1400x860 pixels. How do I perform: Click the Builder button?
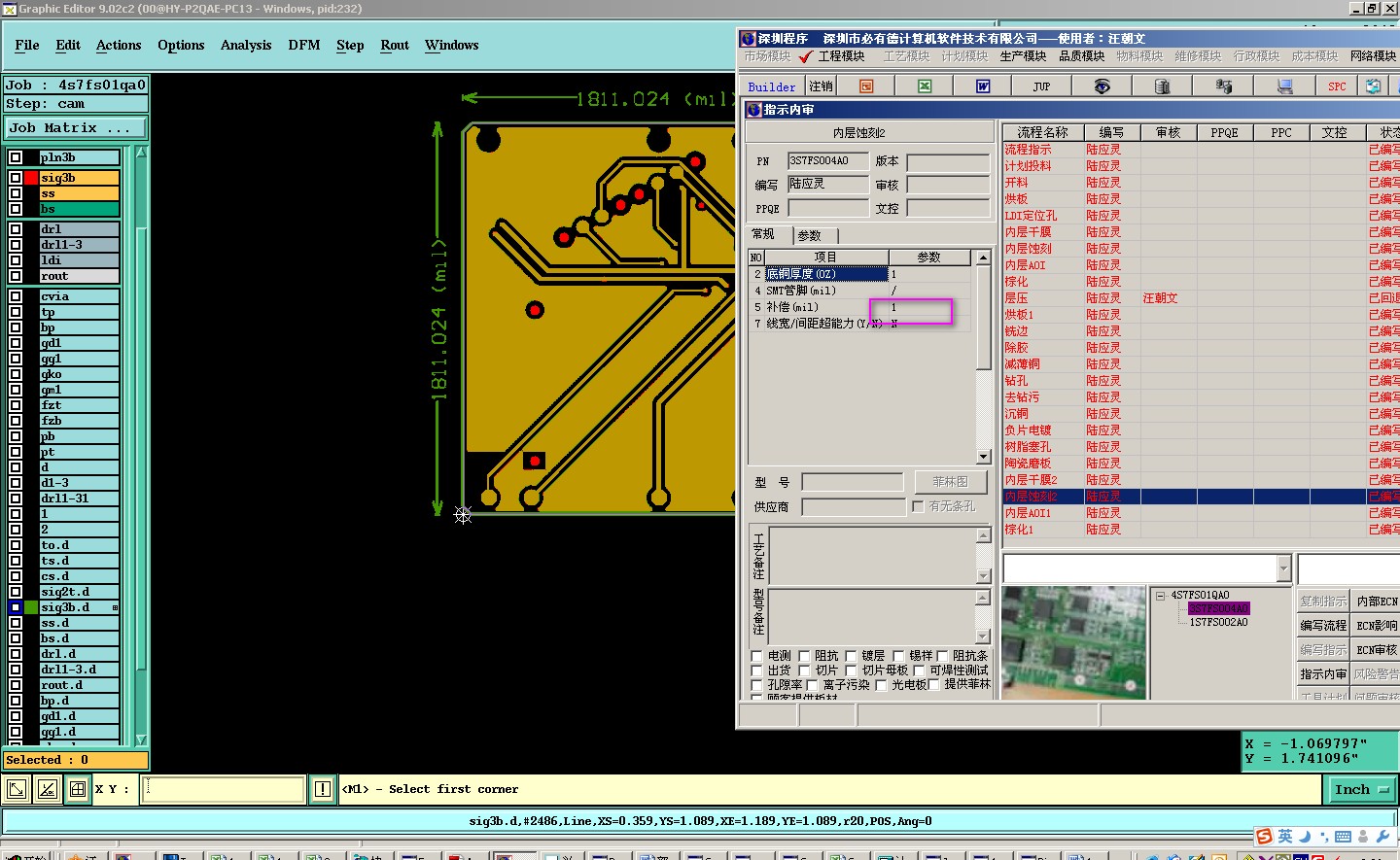click(x=772, y=86)
